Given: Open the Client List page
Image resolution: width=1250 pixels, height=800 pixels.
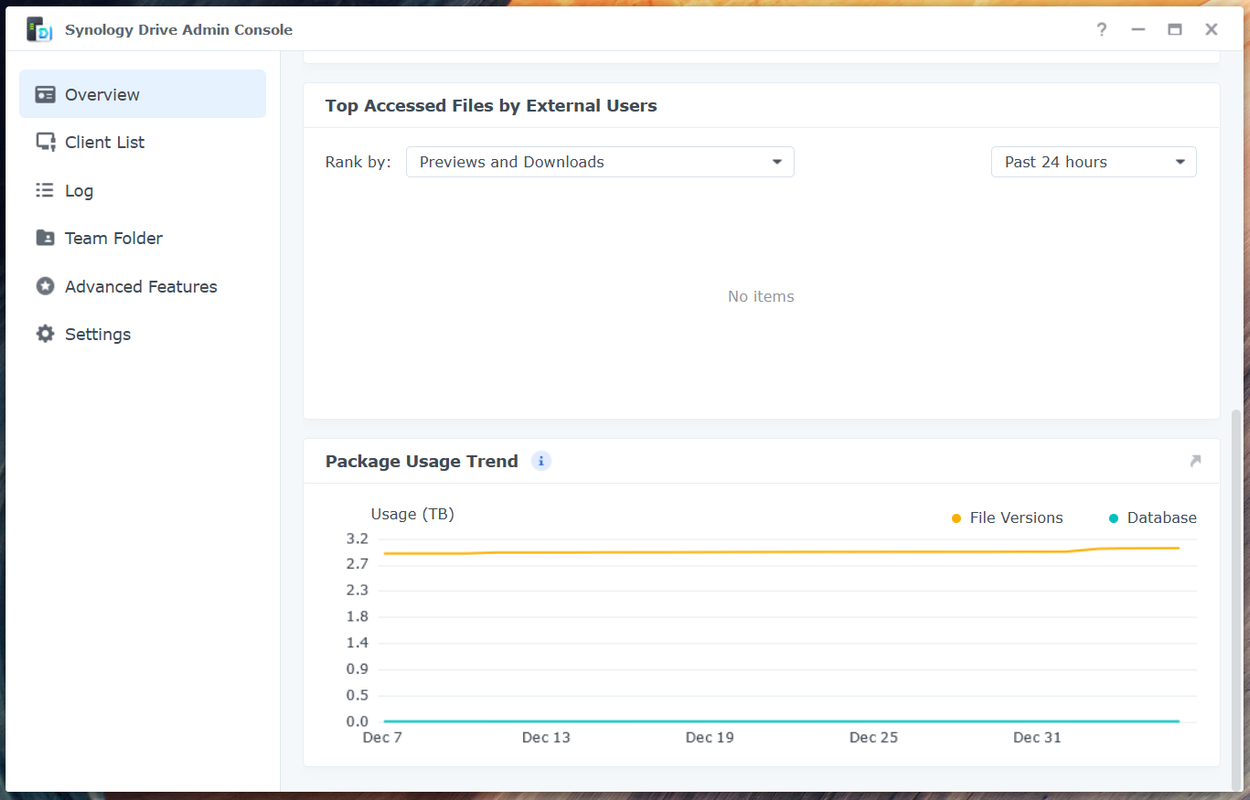Looking at the screenshot, I should pyautogui.click(x=143, y=142).
